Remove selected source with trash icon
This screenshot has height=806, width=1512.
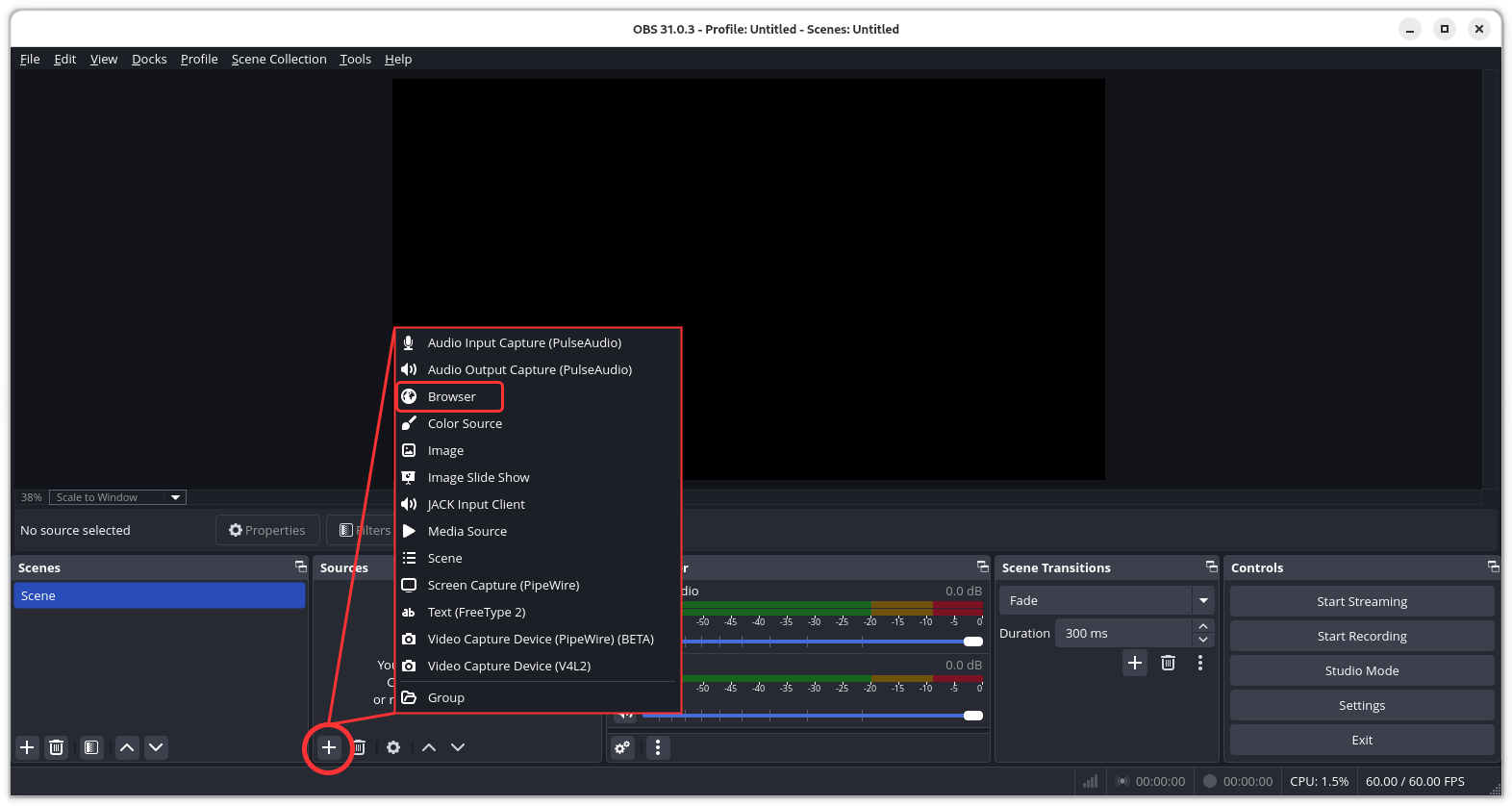point(360,747)
